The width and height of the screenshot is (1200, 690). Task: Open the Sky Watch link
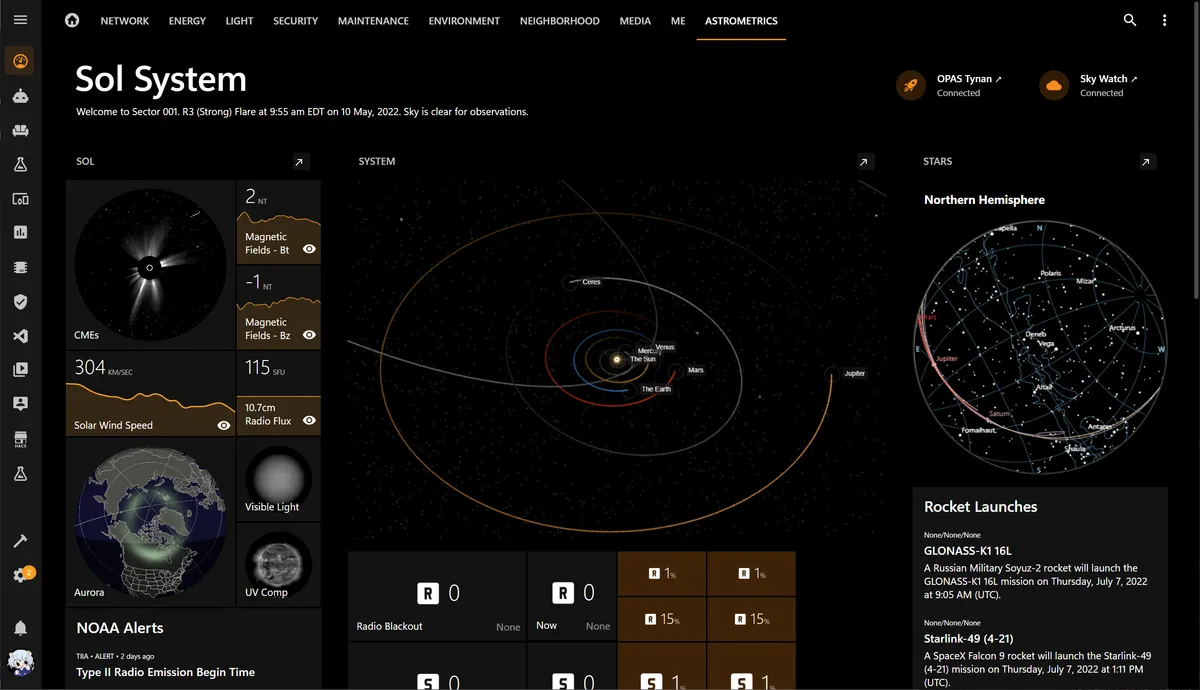[1108, 79]
